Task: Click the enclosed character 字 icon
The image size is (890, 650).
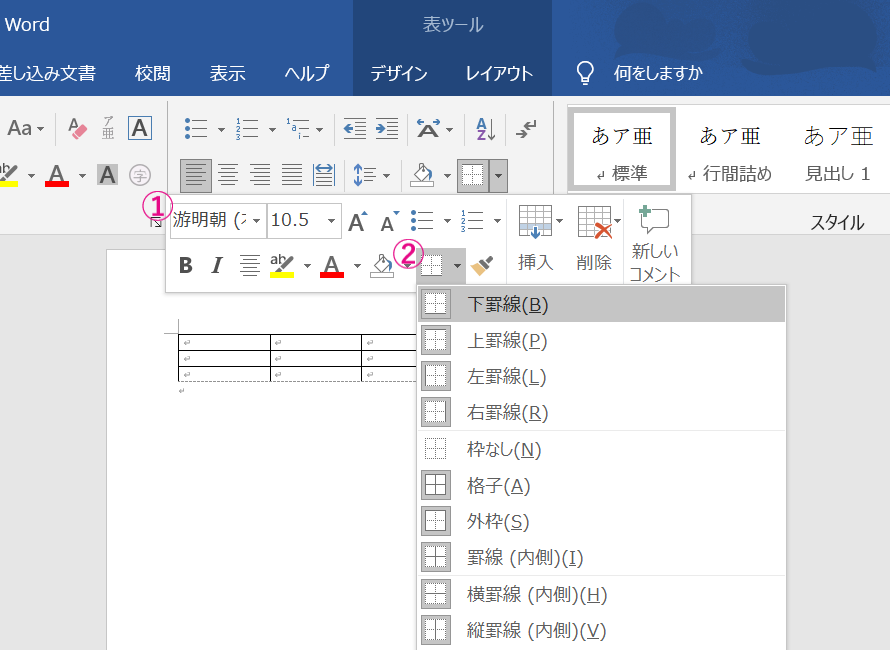Action: [140, 175]
